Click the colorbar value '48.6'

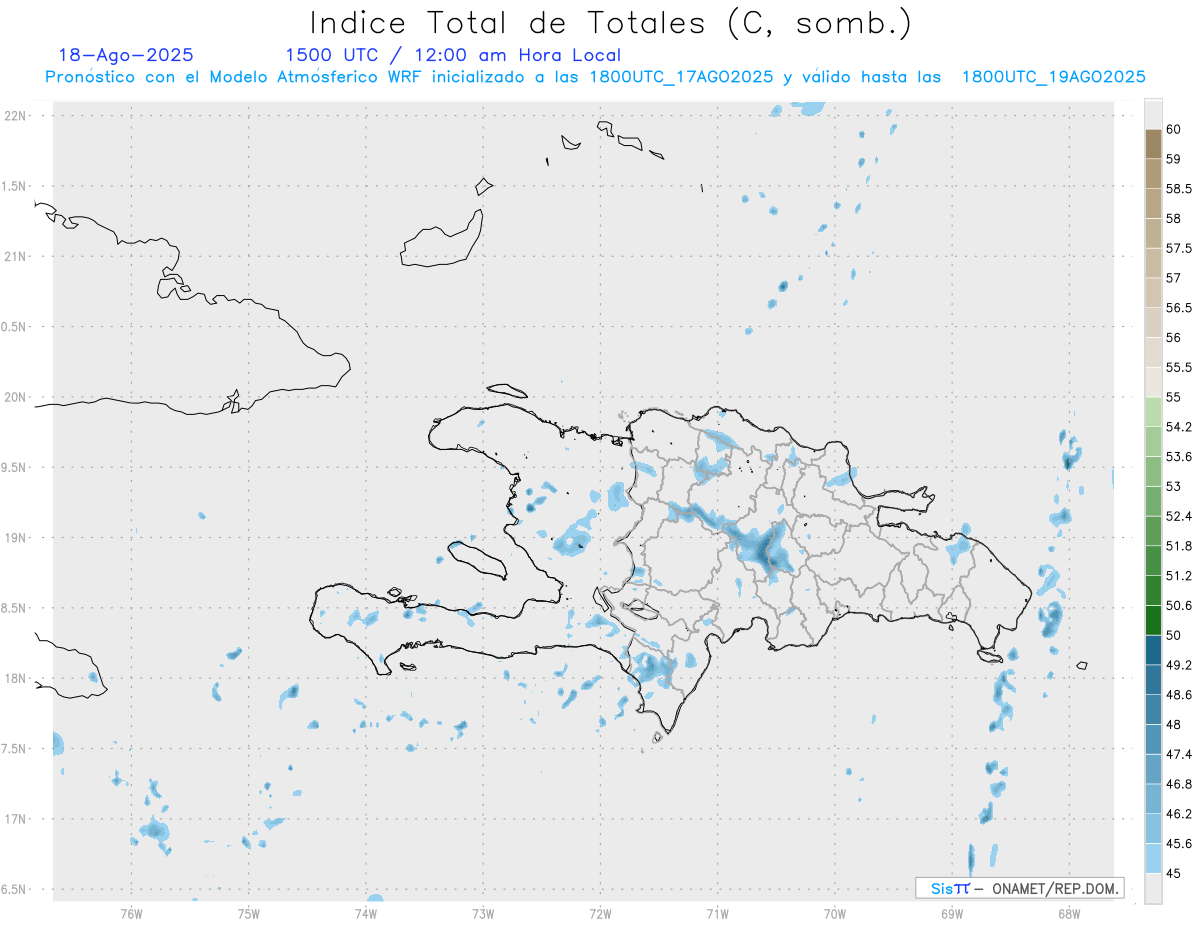point(1179,694)
